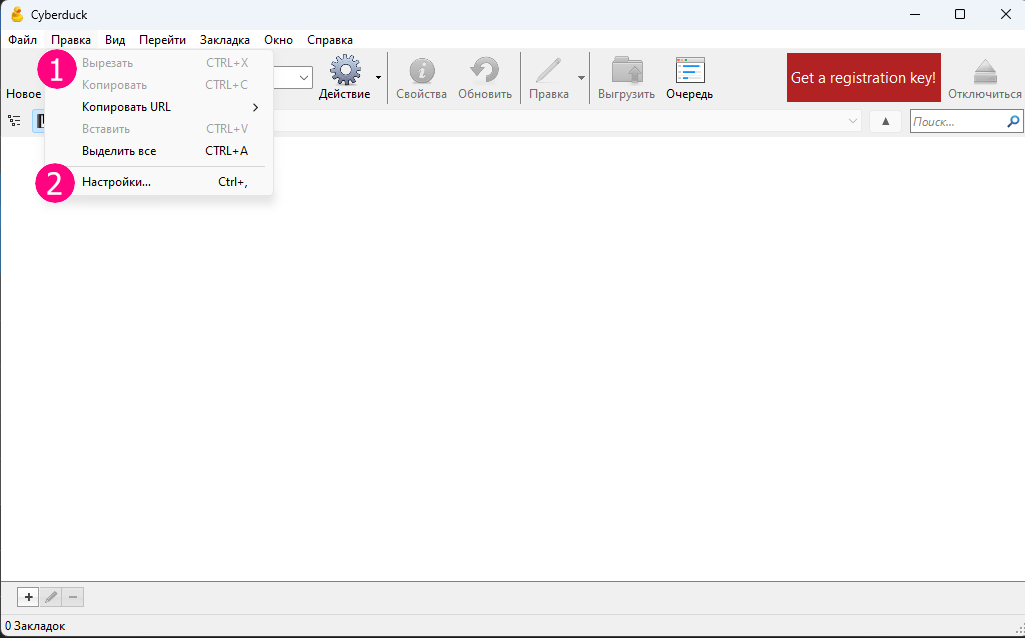The image size is (1025, 638).
Task: Click the Свойства info icon
Action: tap(422, 71)
